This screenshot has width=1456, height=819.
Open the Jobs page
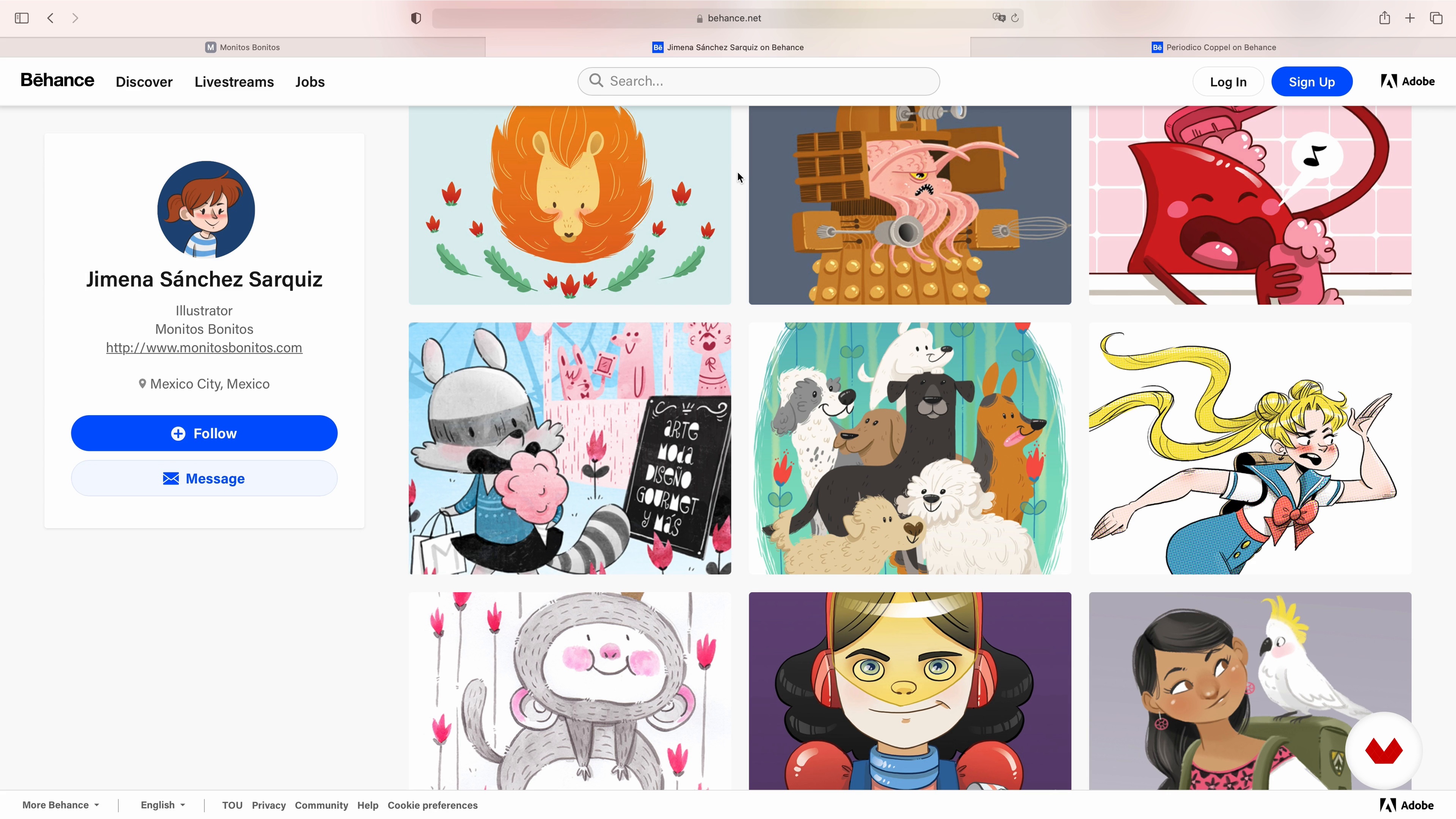310,82
